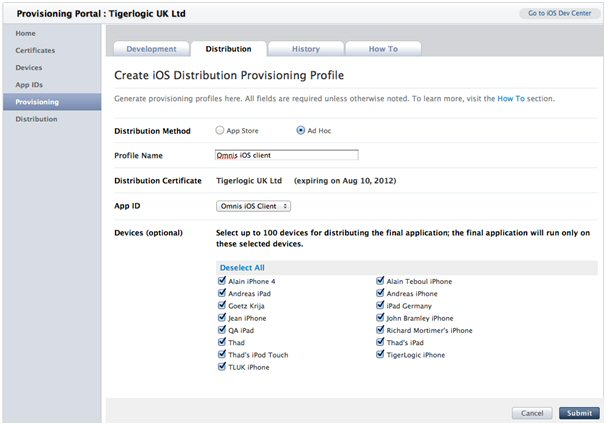
Task: Uncheck the Alain iPhone 4 device
Action: [x=222, y=282]
